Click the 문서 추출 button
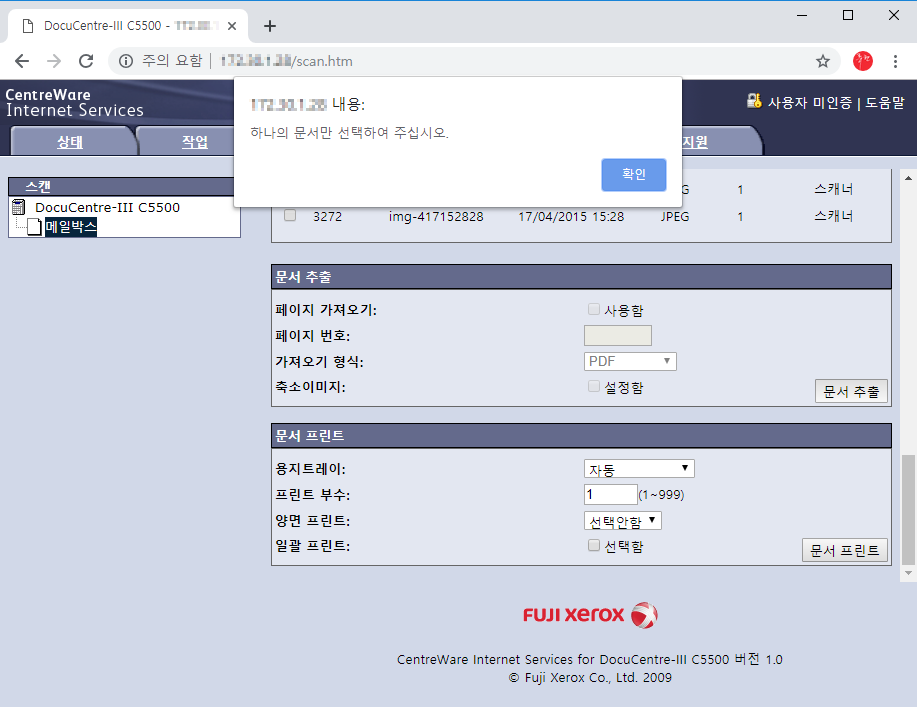Screen dimensions: 917x707 [x=851, y=391]
